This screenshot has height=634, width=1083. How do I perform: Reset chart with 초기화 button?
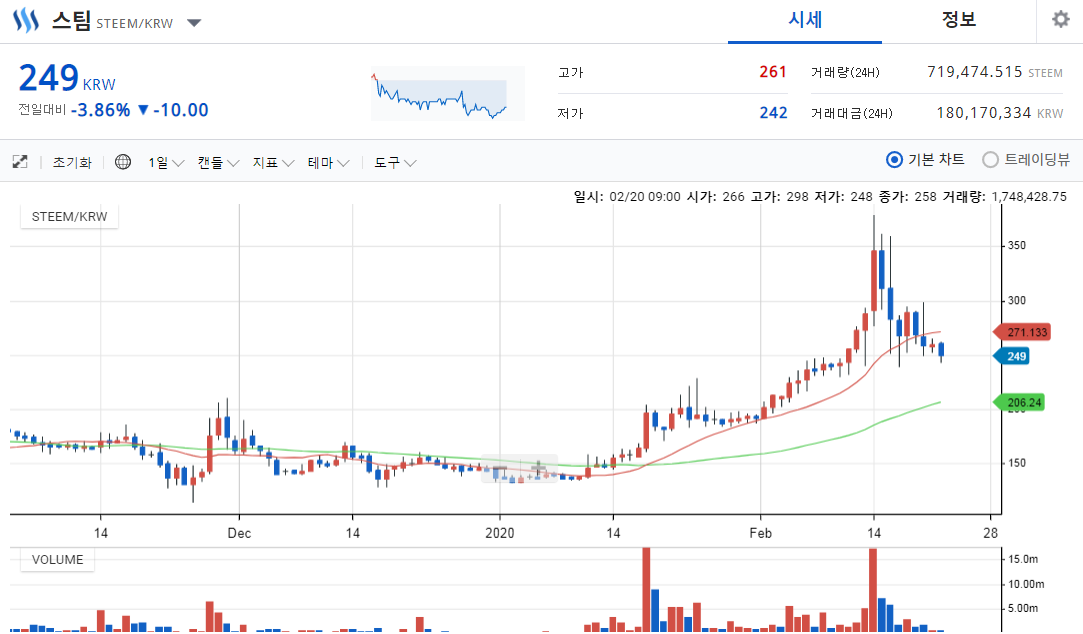click(x=73, y=163)
